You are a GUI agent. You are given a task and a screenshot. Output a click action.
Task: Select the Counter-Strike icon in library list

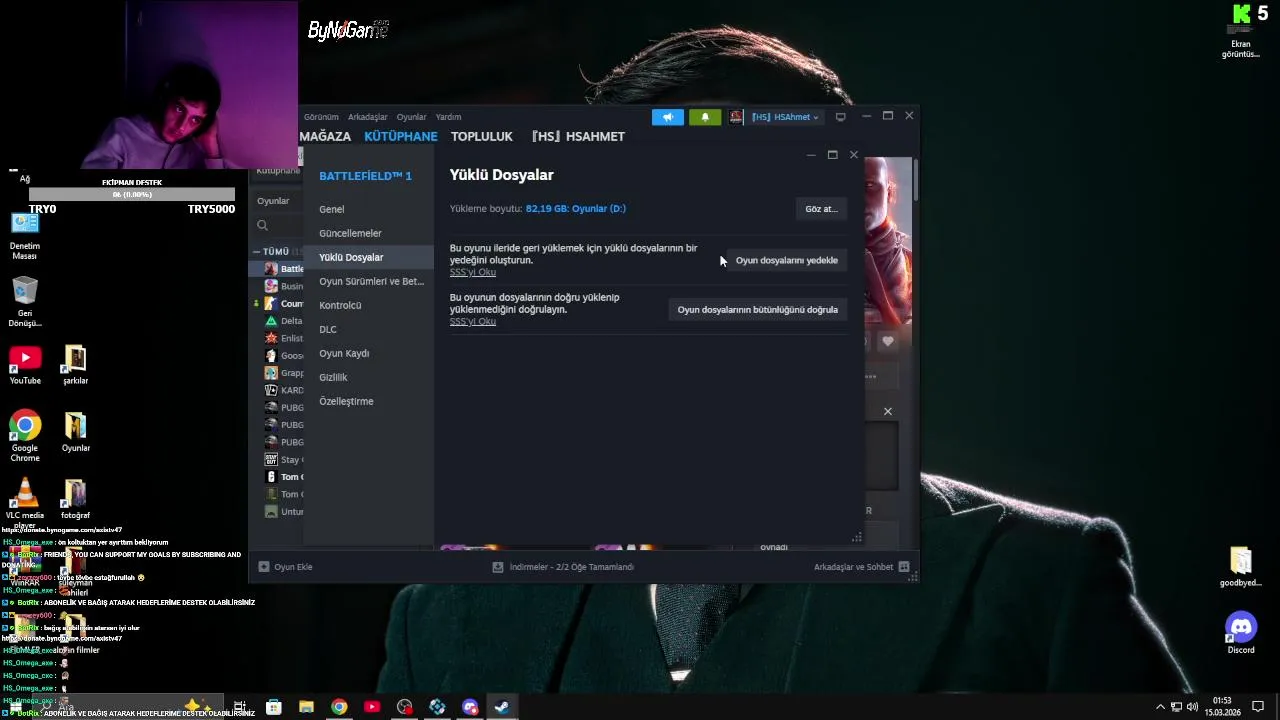[x=271, y=303]
